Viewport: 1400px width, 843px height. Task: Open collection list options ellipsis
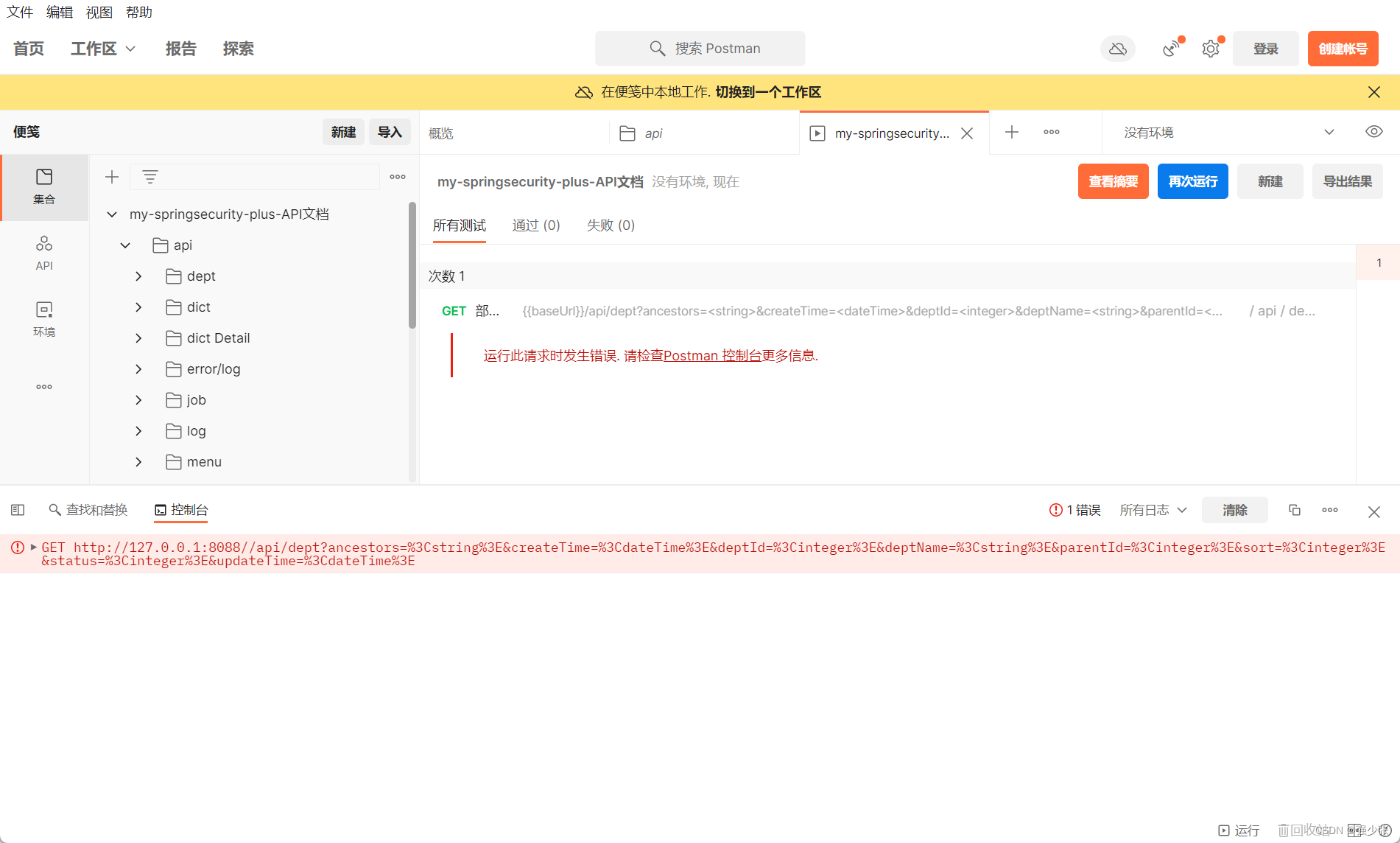(398, 177)
